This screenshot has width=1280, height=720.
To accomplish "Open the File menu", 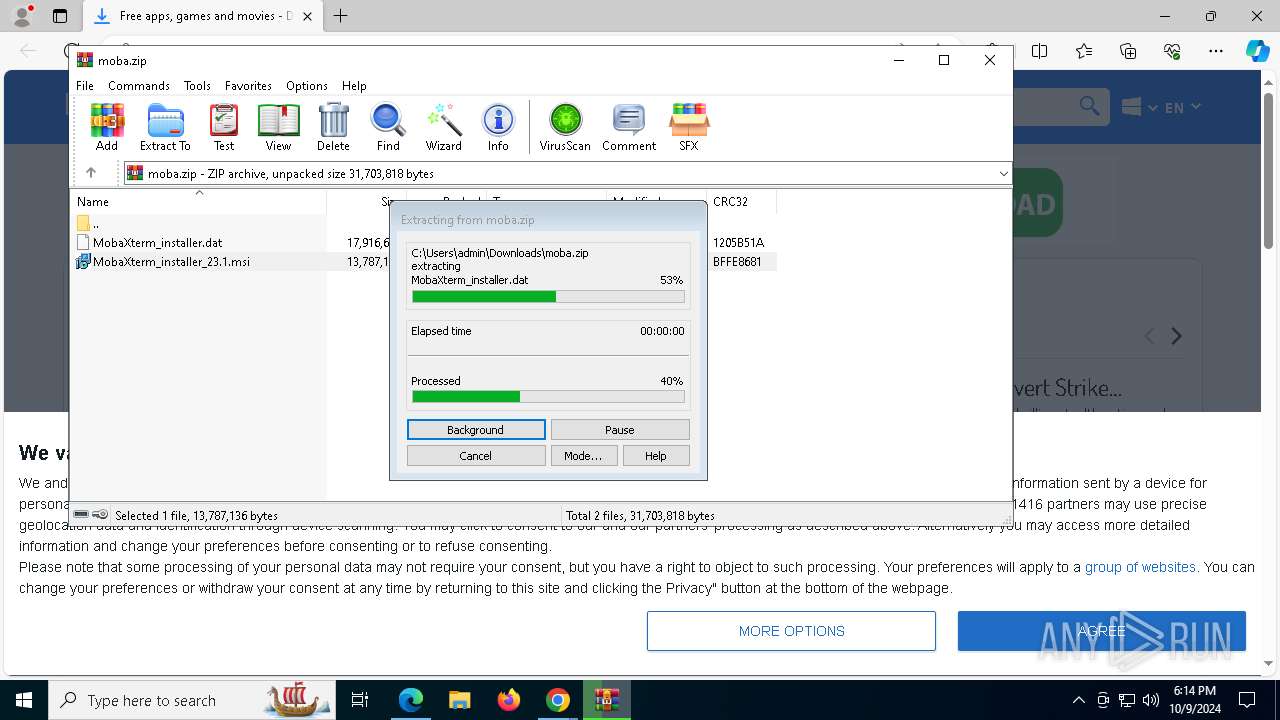I will point(85,86).
